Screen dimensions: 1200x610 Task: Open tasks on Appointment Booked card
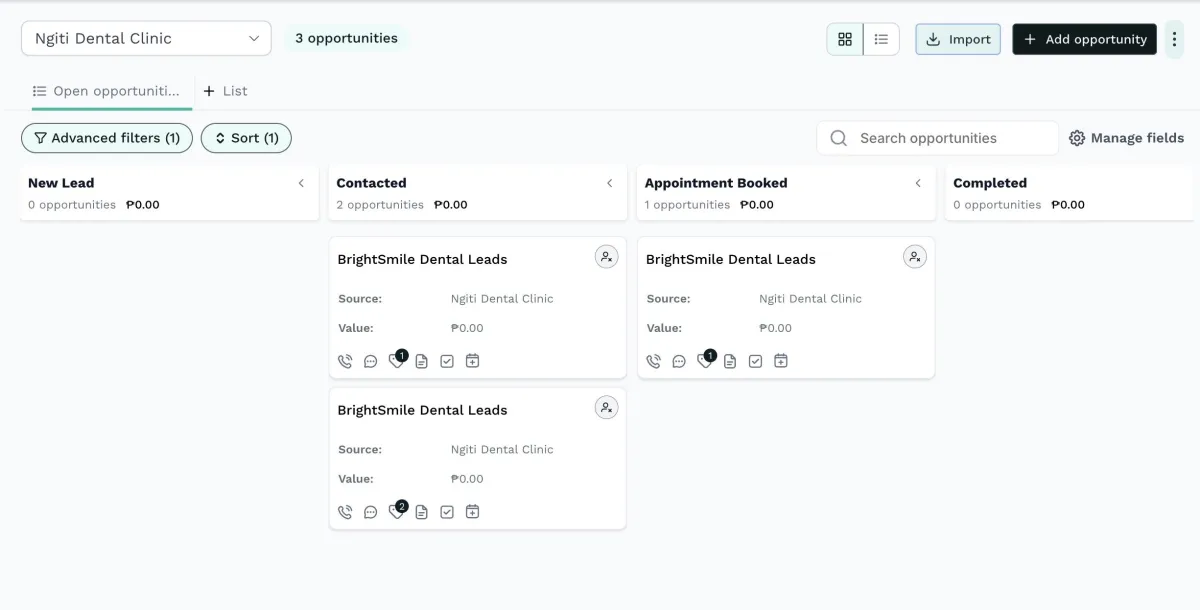(x=755, y=361)
